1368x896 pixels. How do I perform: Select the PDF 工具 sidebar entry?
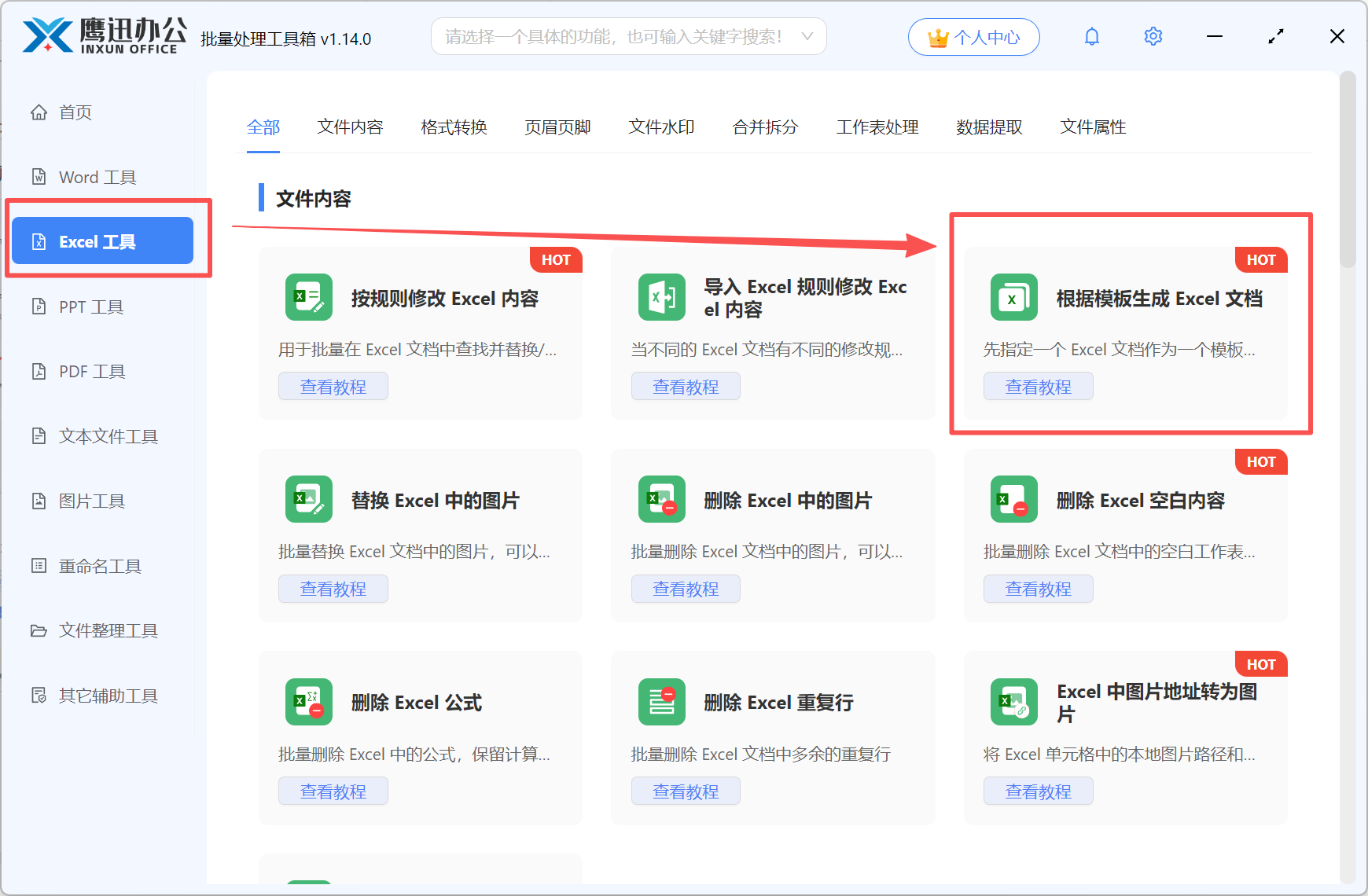point(90,371)
